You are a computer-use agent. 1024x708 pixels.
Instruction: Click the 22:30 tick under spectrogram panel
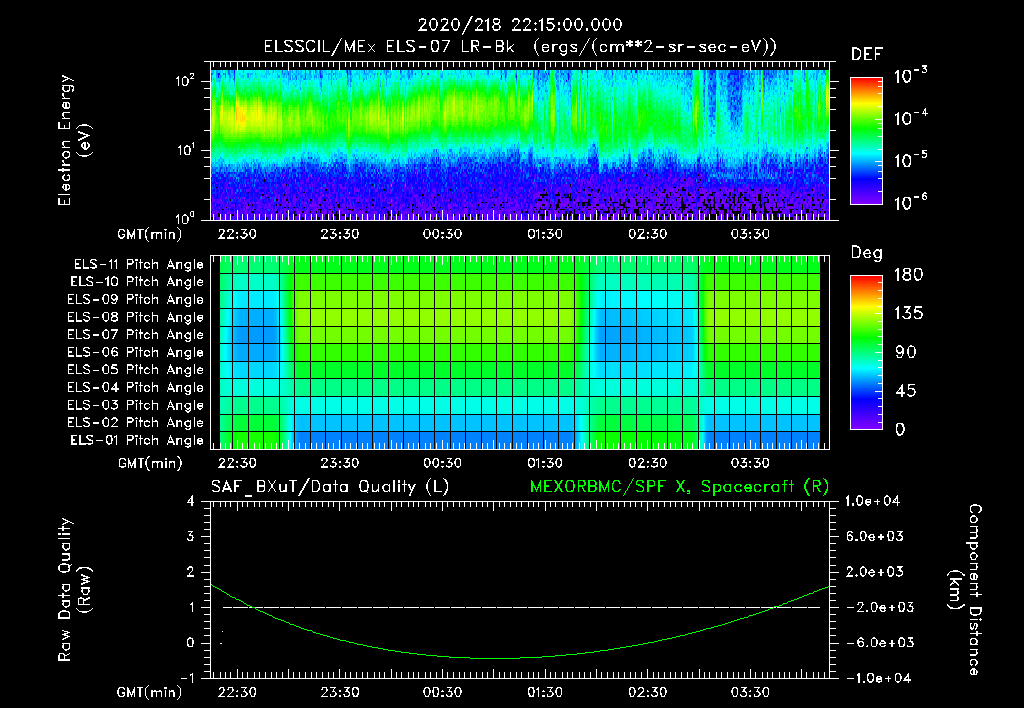[x=236, y=234]
